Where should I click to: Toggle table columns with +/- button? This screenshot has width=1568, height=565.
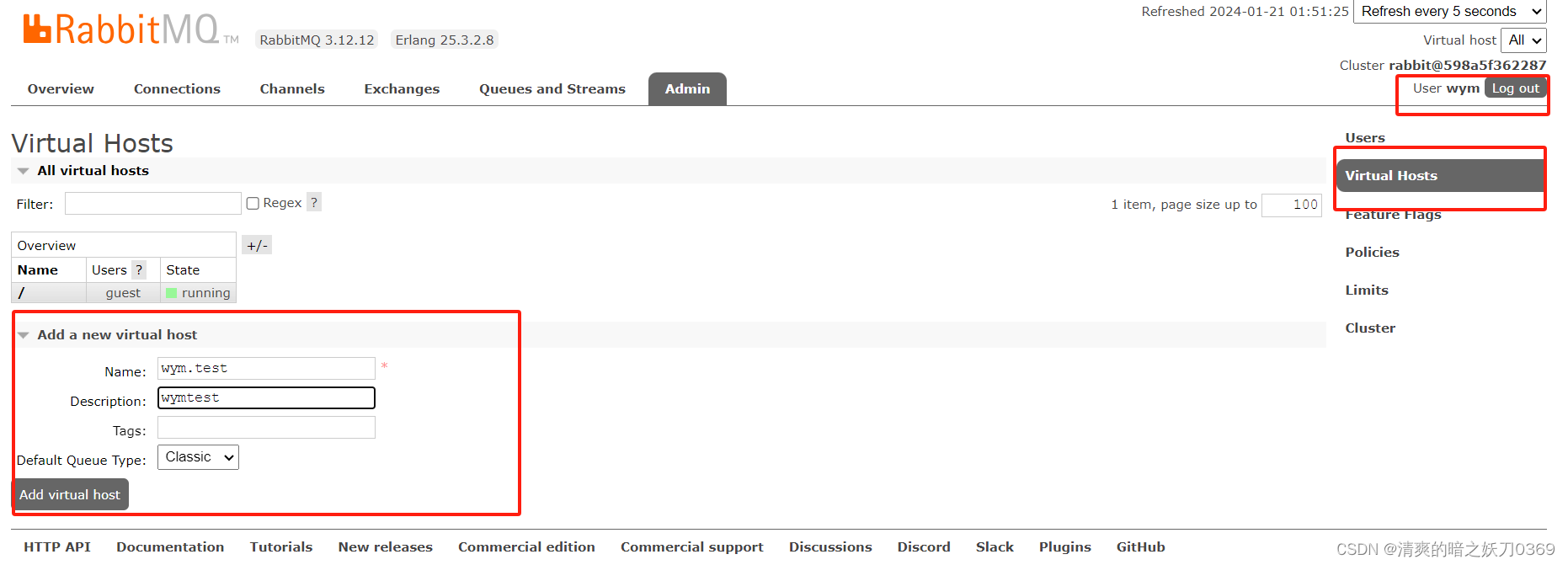[x=257, y=245]
